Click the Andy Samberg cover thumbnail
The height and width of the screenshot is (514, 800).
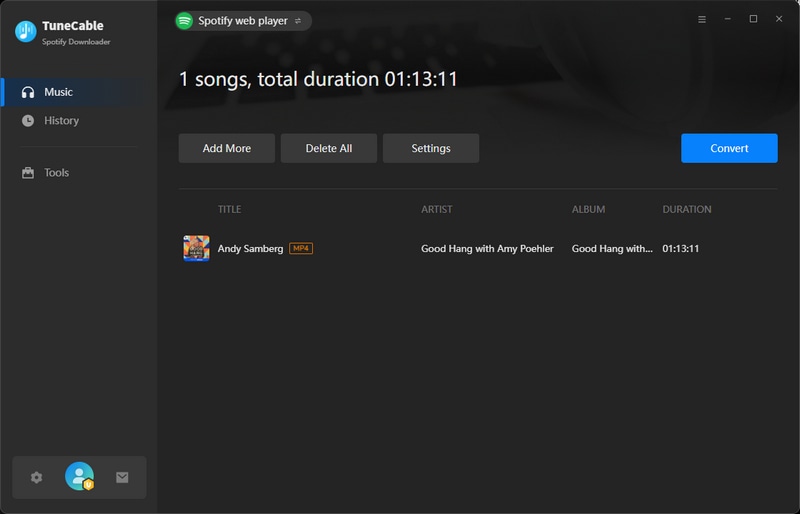[196, 248]
